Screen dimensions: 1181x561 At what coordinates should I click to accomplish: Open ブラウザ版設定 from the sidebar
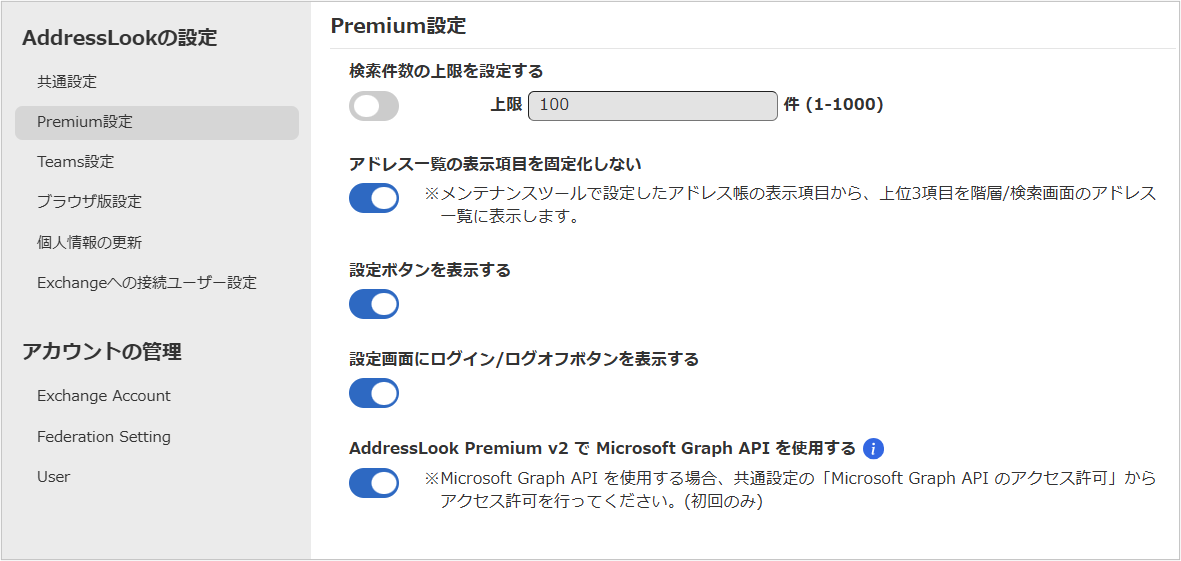[89, 202]
